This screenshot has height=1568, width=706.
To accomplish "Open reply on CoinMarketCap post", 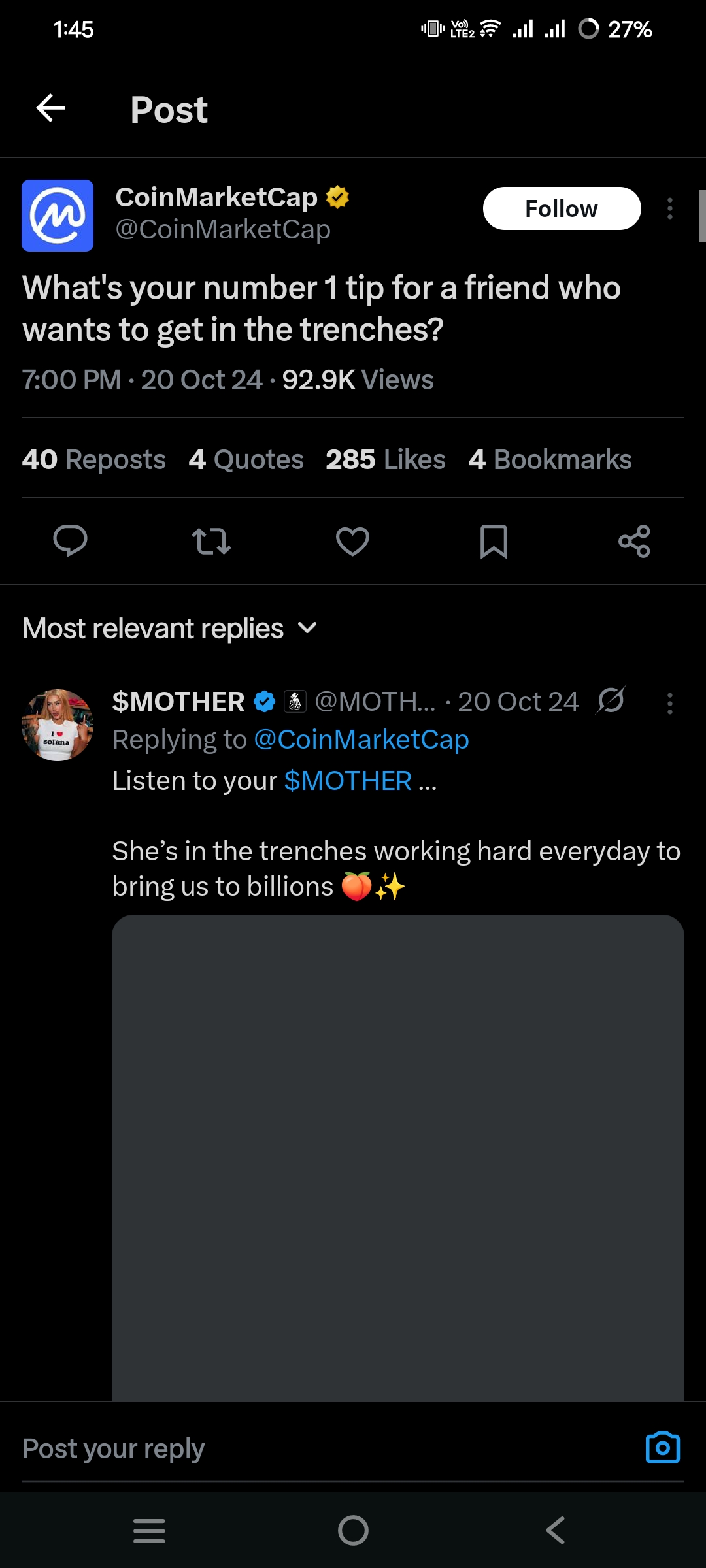I will (70, 541).
